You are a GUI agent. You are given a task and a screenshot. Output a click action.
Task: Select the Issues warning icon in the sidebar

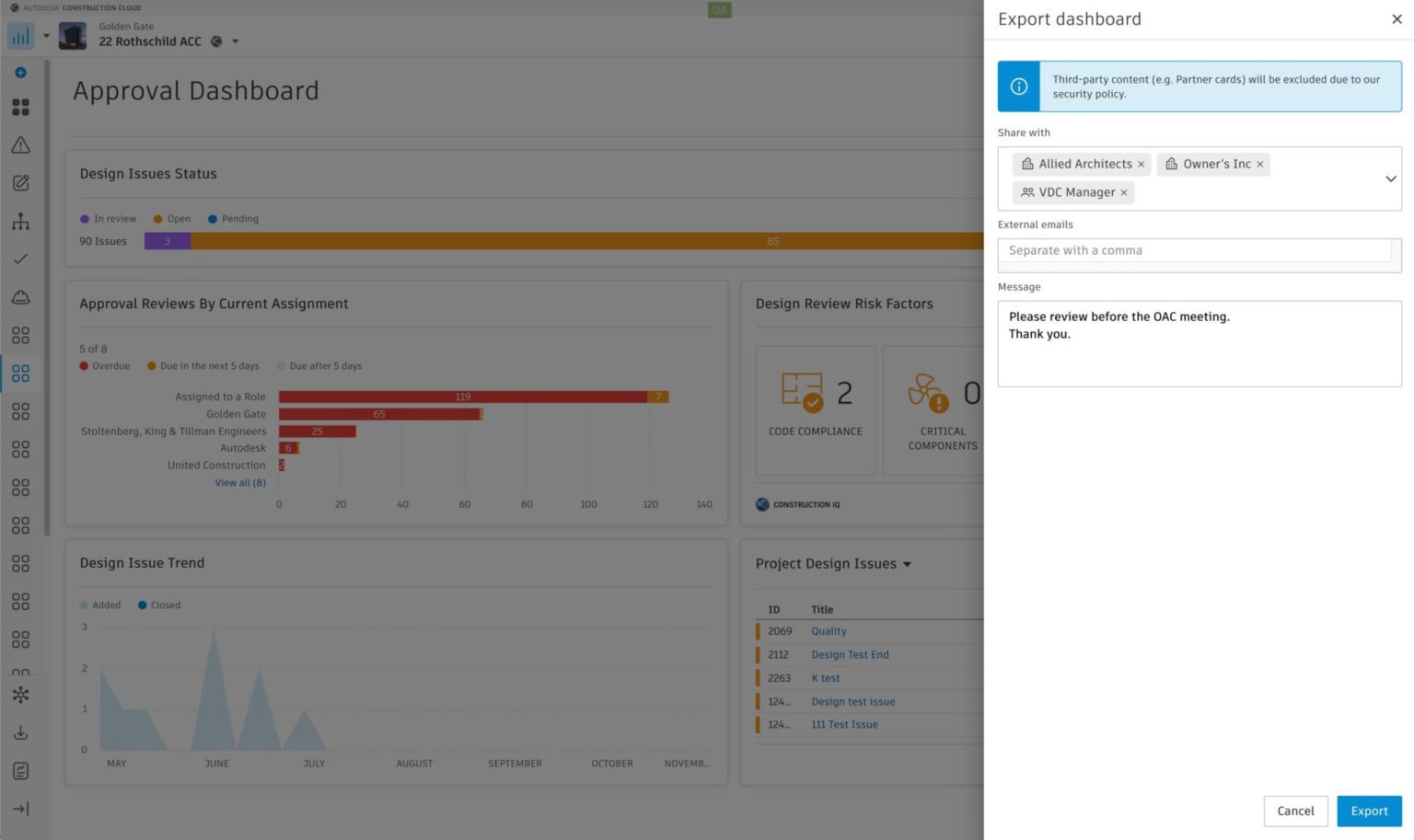(x=20, y=144)
